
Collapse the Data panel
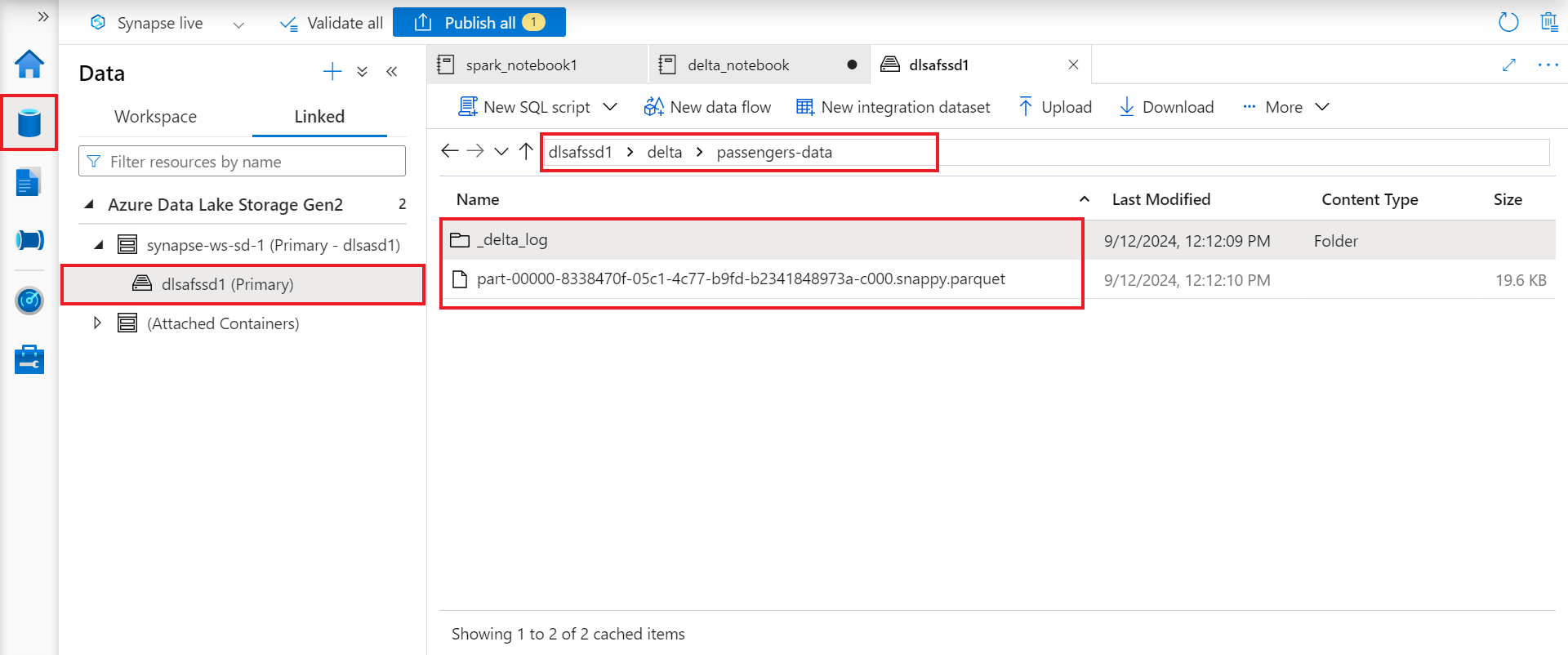pyautogui.click(x=392, y=72)
